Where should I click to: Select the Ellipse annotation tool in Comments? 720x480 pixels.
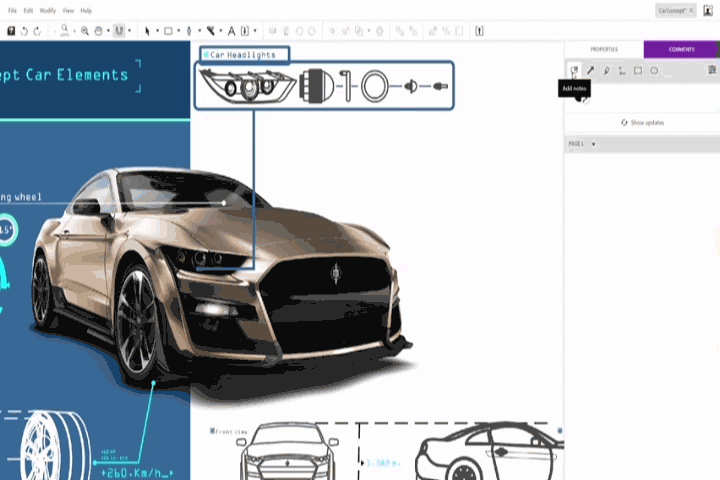[x=654, y=70]
